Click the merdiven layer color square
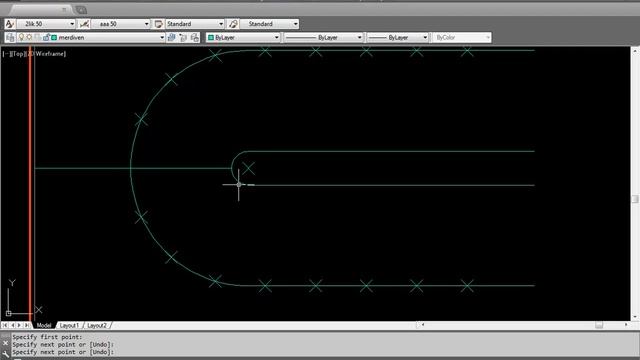The height and width of the screenshot is (360, 640). (54, 38)
